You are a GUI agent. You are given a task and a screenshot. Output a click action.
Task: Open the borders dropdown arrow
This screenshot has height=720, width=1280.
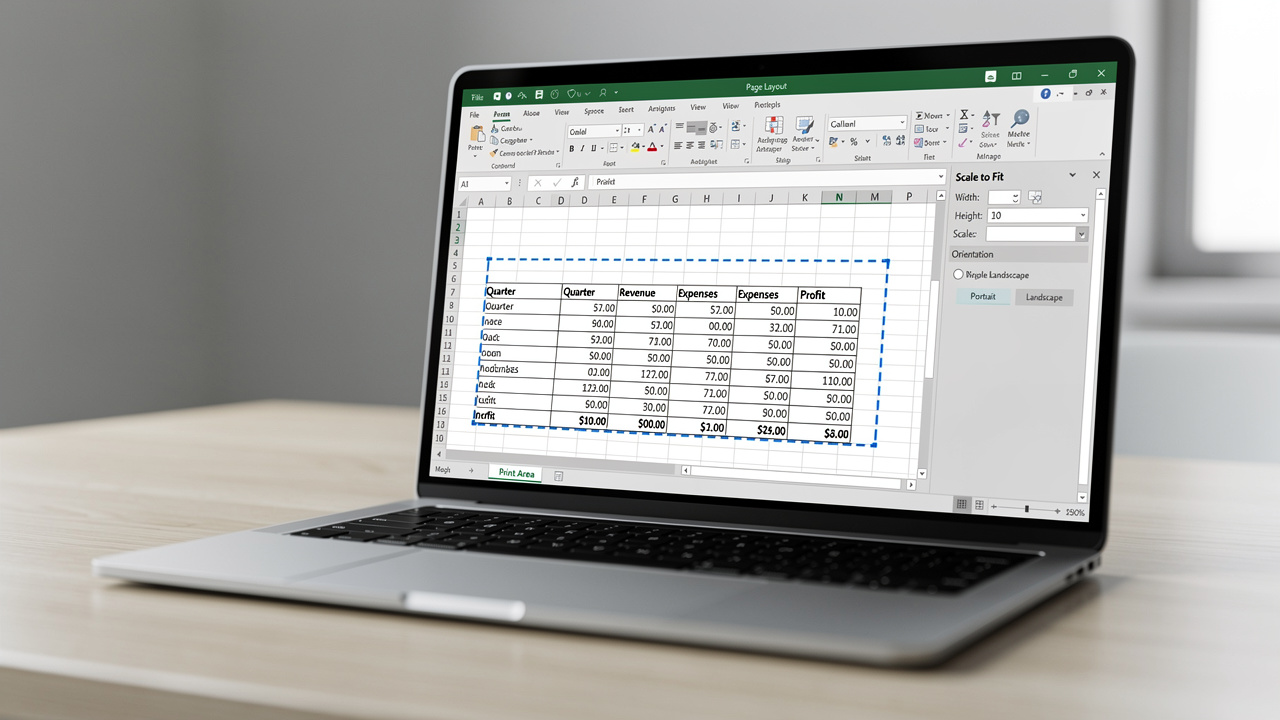pyautogui.click(x=622, y=148)
